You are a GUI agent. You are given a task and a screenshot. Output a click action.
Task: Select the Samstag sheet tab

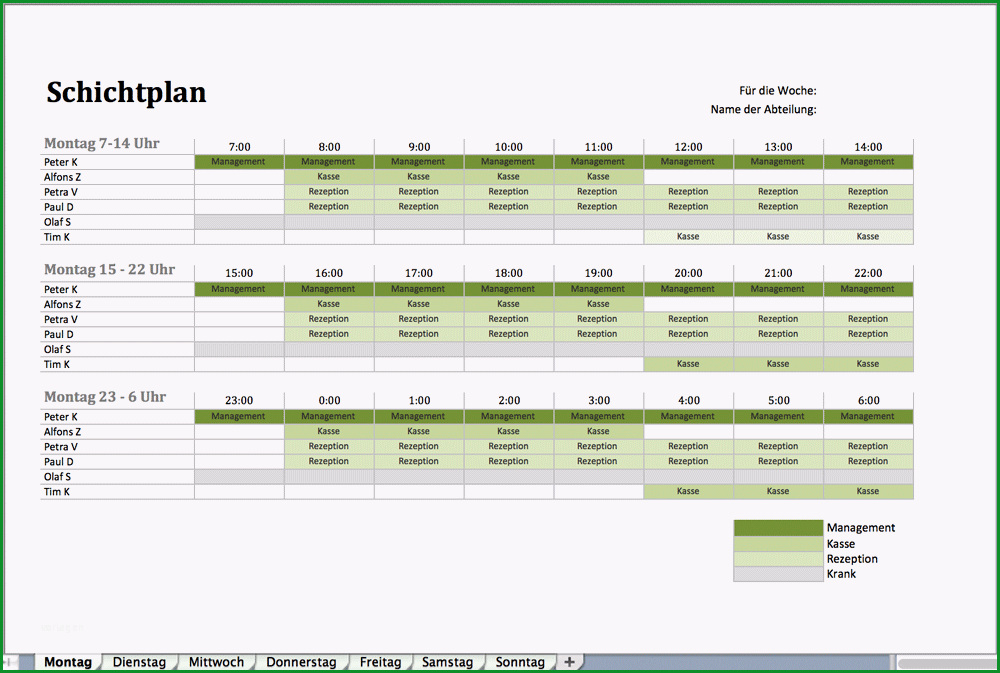coord(447,662)
